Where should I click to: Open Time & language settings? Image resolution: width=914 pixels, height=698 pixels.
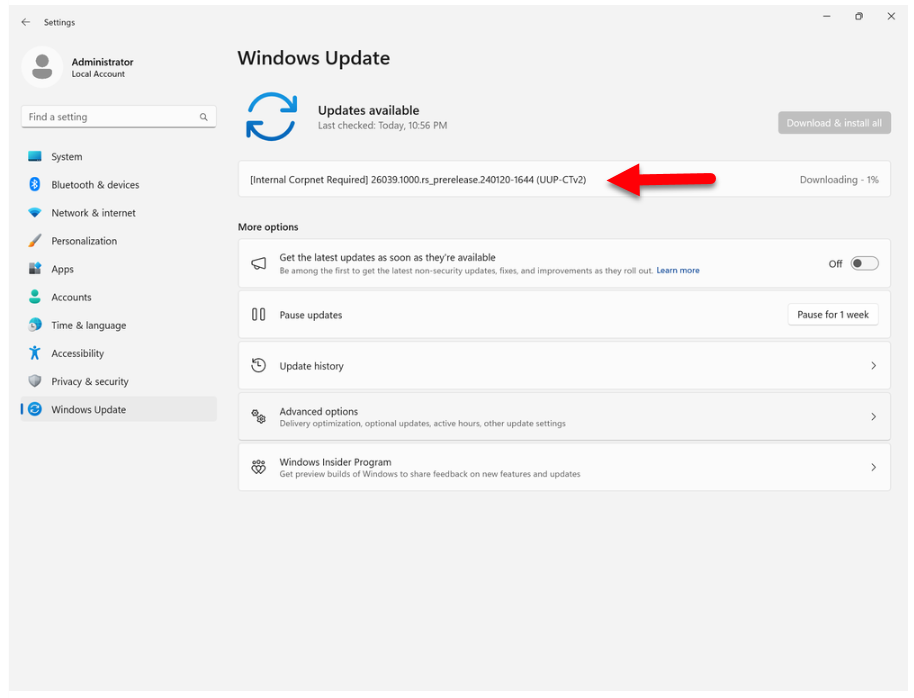[119, 325]
